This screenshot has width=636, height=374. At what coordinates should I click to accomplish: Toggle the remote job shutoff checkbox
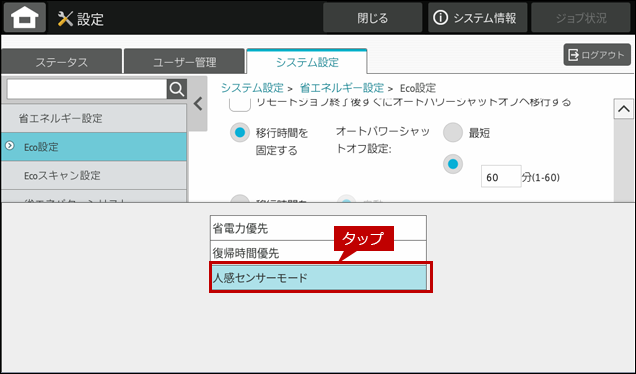pos(240,104)
